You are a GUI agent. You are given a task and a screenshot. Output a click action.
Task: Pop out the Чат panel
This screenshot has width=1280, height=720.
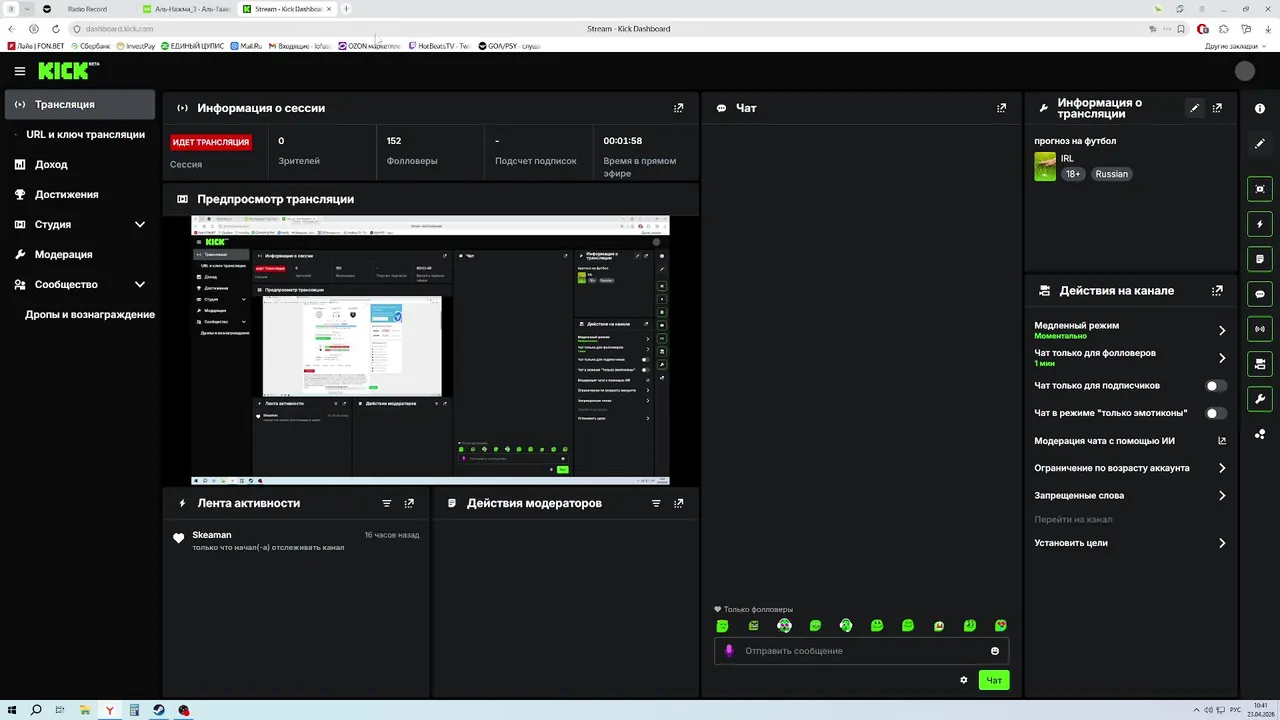click(x=1002, y=108)
